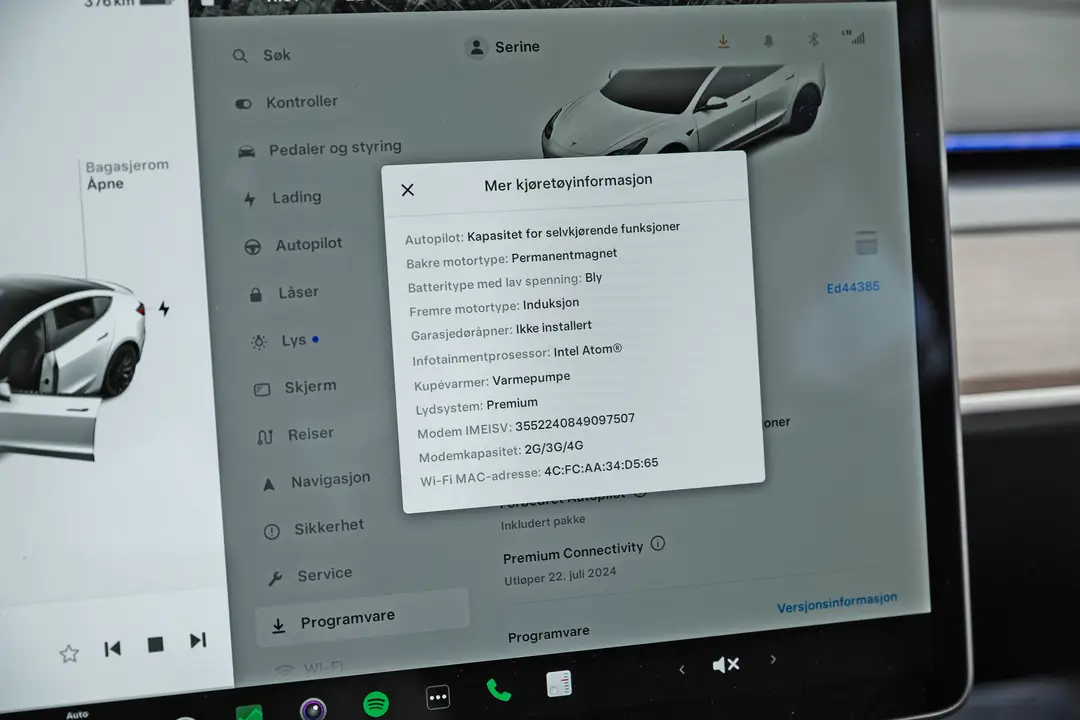The image size is (1080, 720).
Task: Tap the download icon beside Programvare
Action: (278, 626)
